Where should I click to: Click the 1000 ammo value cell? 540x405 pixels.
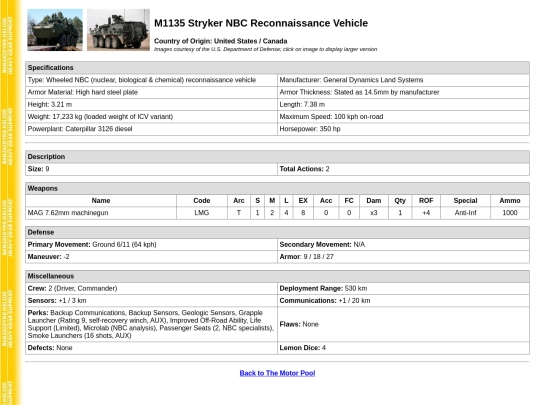(510, 213)
